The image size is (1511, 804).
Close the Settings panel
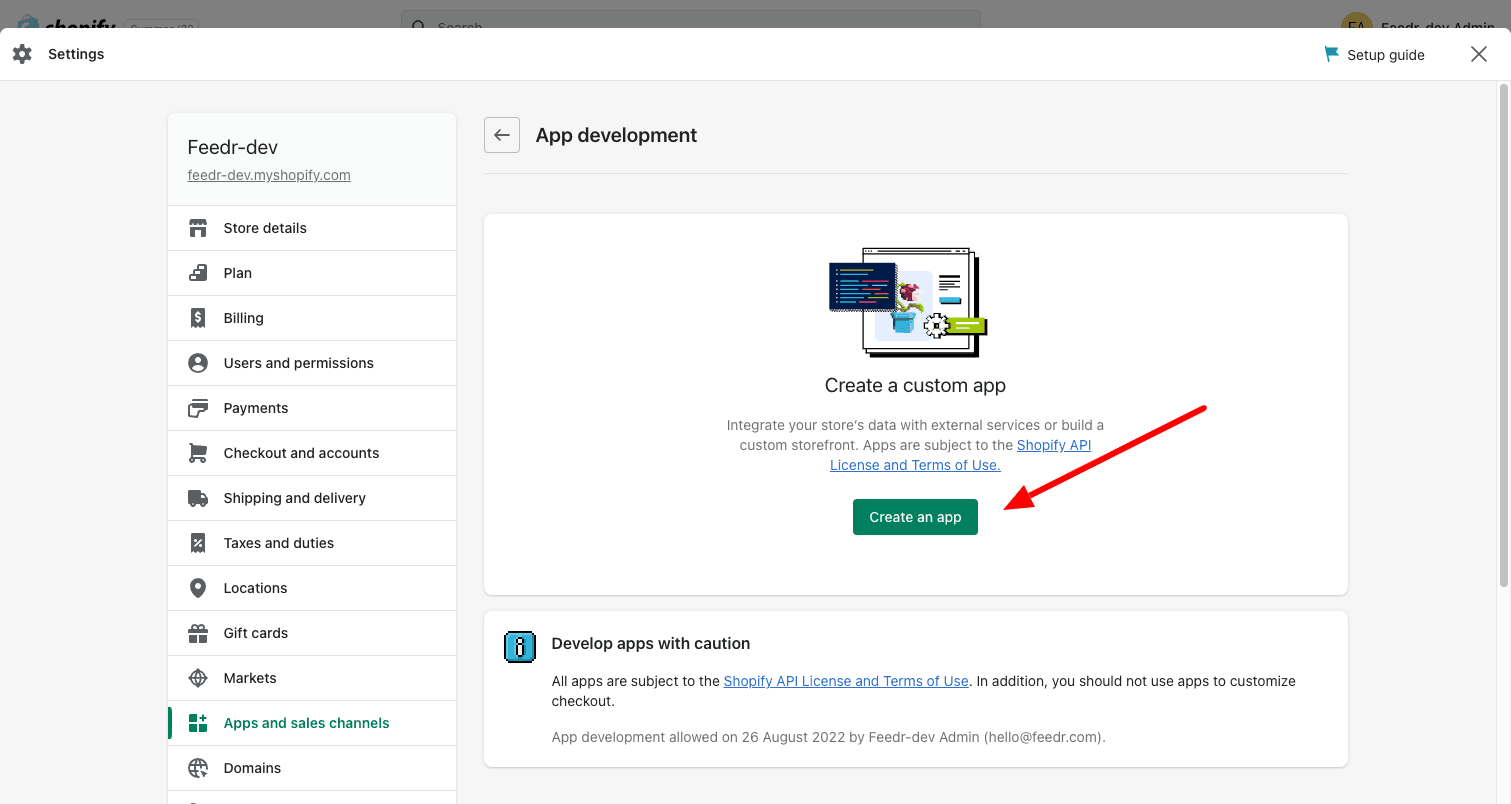(x=1479, y=55)
